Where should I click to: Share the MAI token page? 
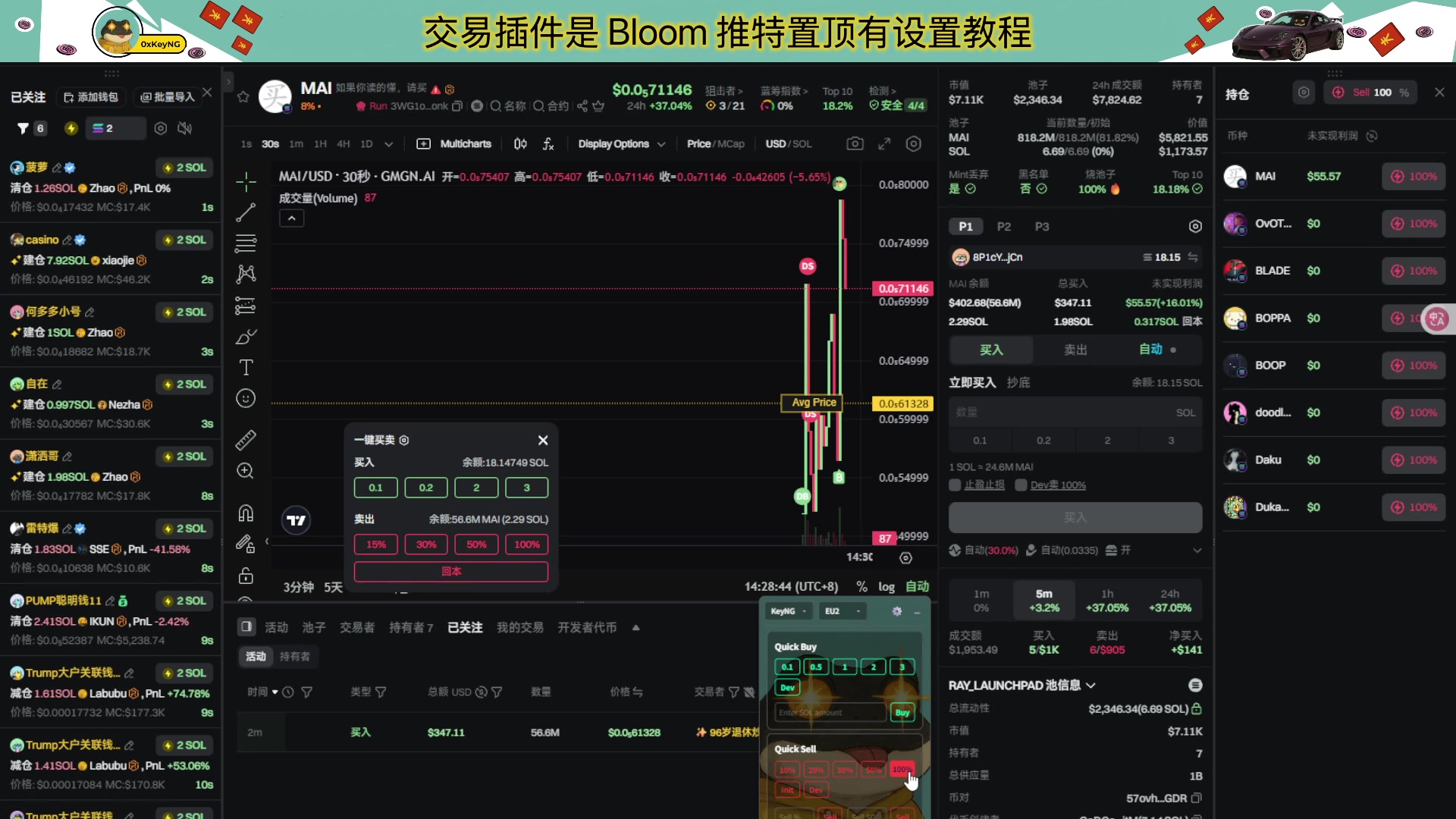coord(582,106)
